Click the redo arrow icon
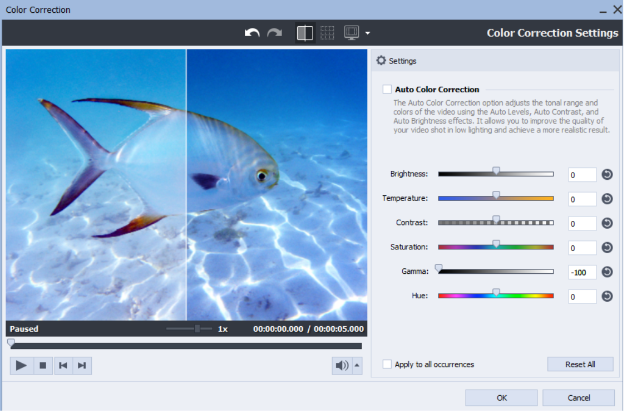Screen dimensions: 624x411 [274, 33]
